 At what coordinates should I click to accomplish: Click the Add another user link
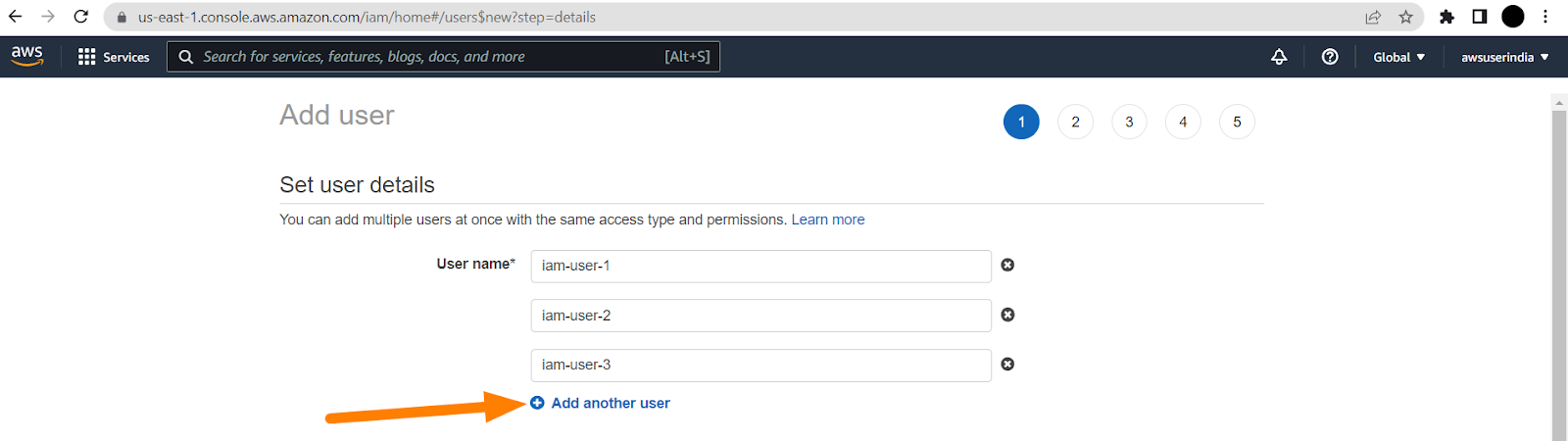[610, 403]
